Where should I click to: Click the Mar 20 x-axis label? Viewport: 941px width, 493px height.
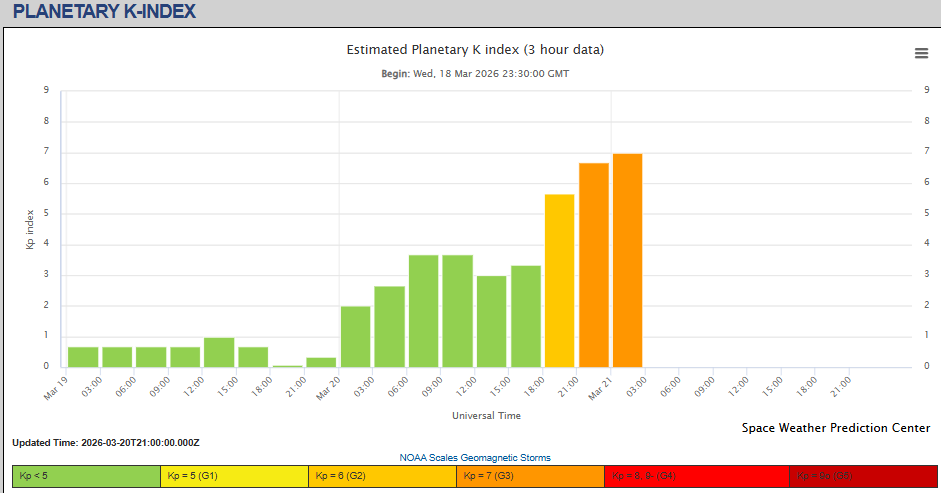coord(327,390)
